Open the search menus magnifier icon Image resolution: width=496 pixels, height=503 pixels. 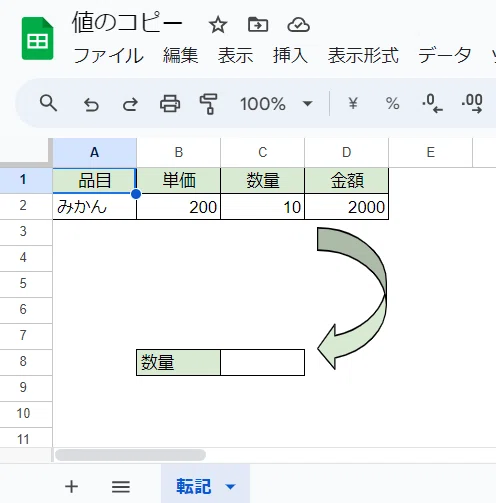click(x=48, y=103)
